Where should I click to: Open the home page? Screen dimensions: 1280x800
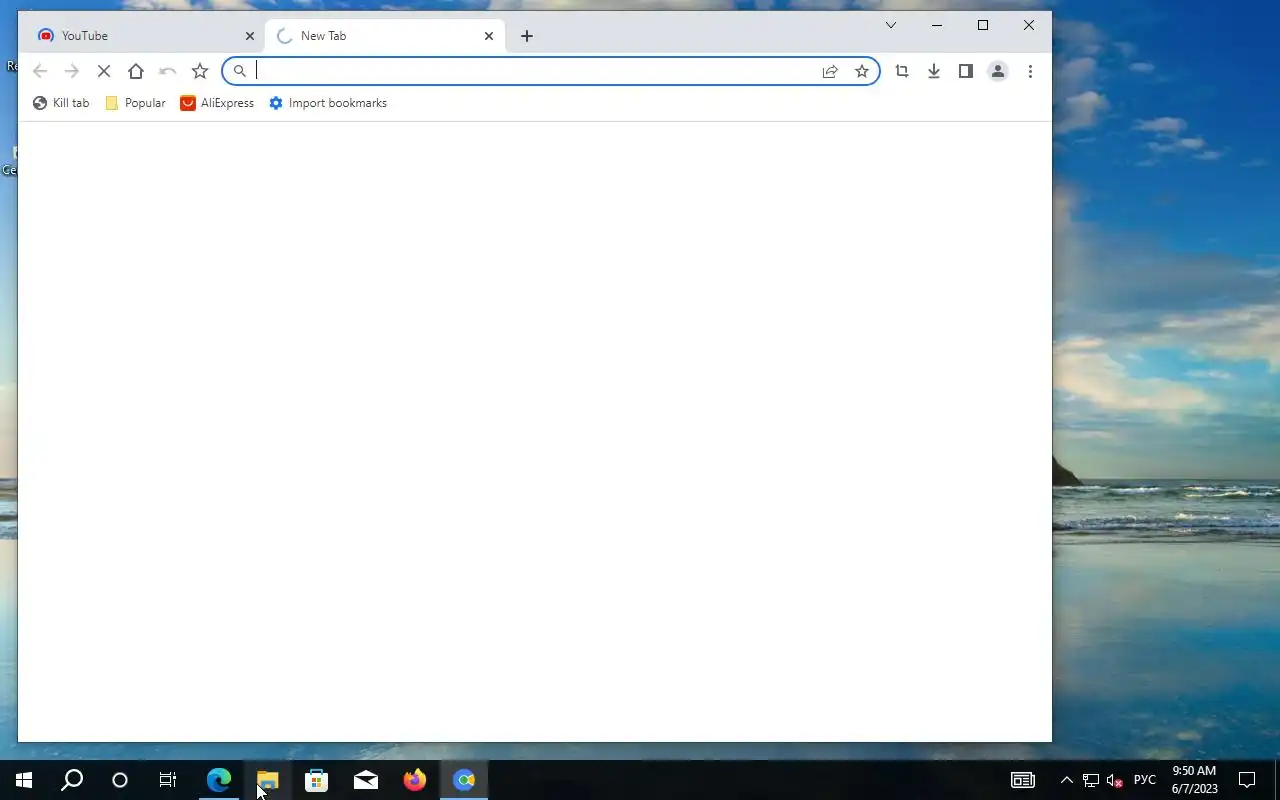coord(136,71)
